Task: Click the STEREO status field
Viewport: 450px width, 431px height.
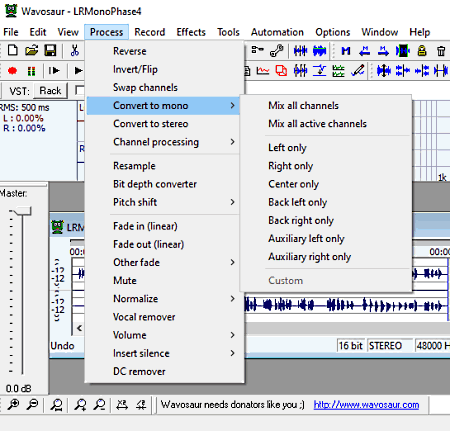Action: coord(389,346)
